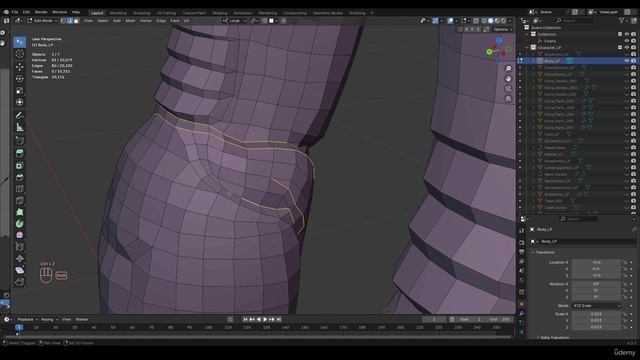Toggle X-ray display button

pos(476,20)
